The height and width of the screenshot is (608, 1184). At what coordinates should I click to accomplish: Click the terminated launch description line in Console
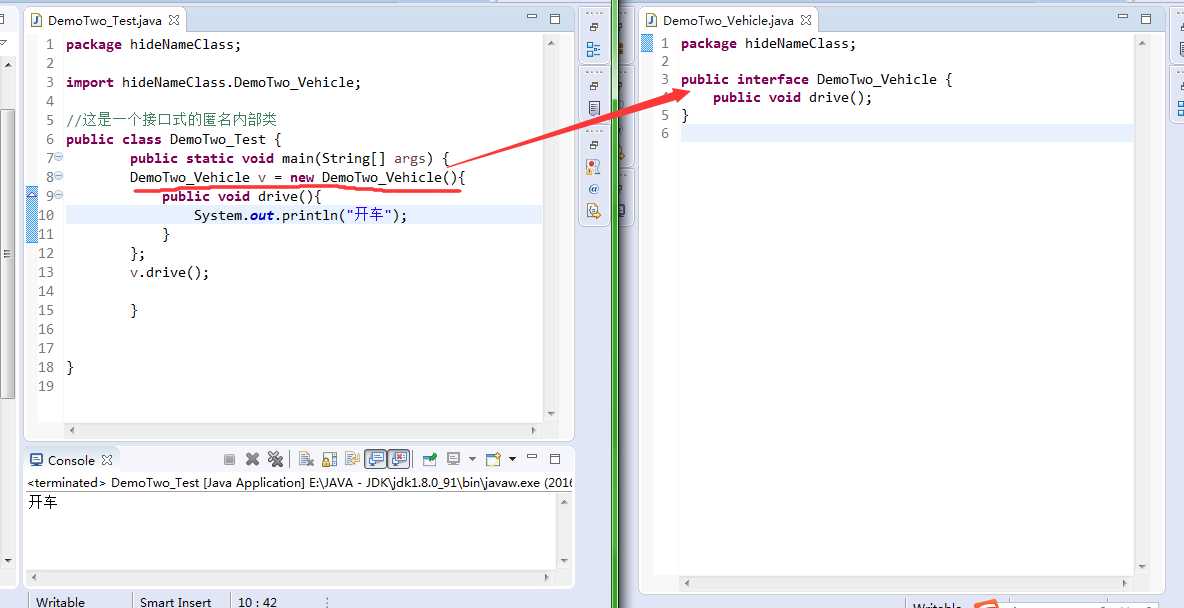[300, 482]
